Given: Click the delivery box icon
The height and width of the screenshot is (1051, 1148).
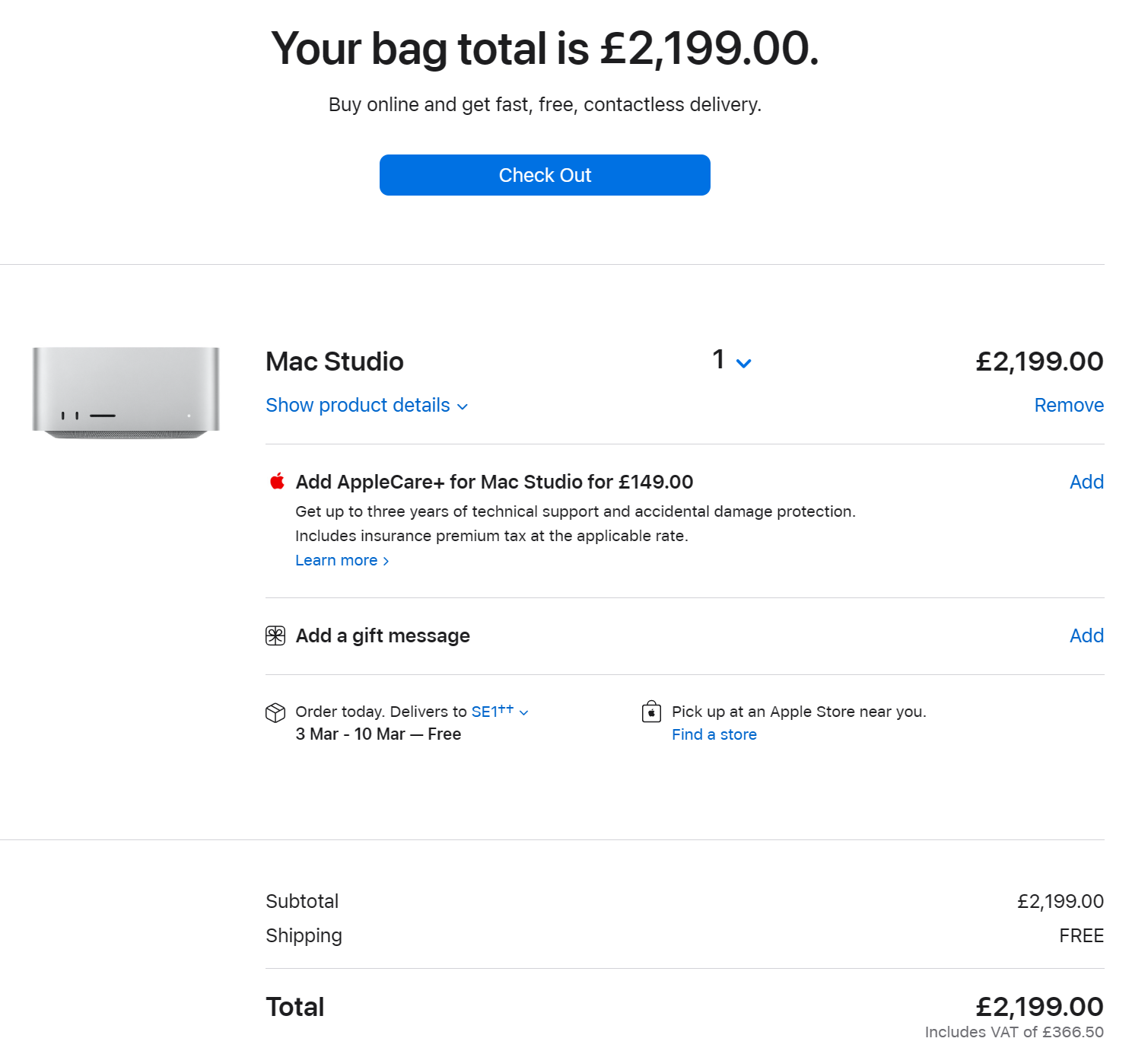Looking at the screenshot, I should tap(275, 712).
